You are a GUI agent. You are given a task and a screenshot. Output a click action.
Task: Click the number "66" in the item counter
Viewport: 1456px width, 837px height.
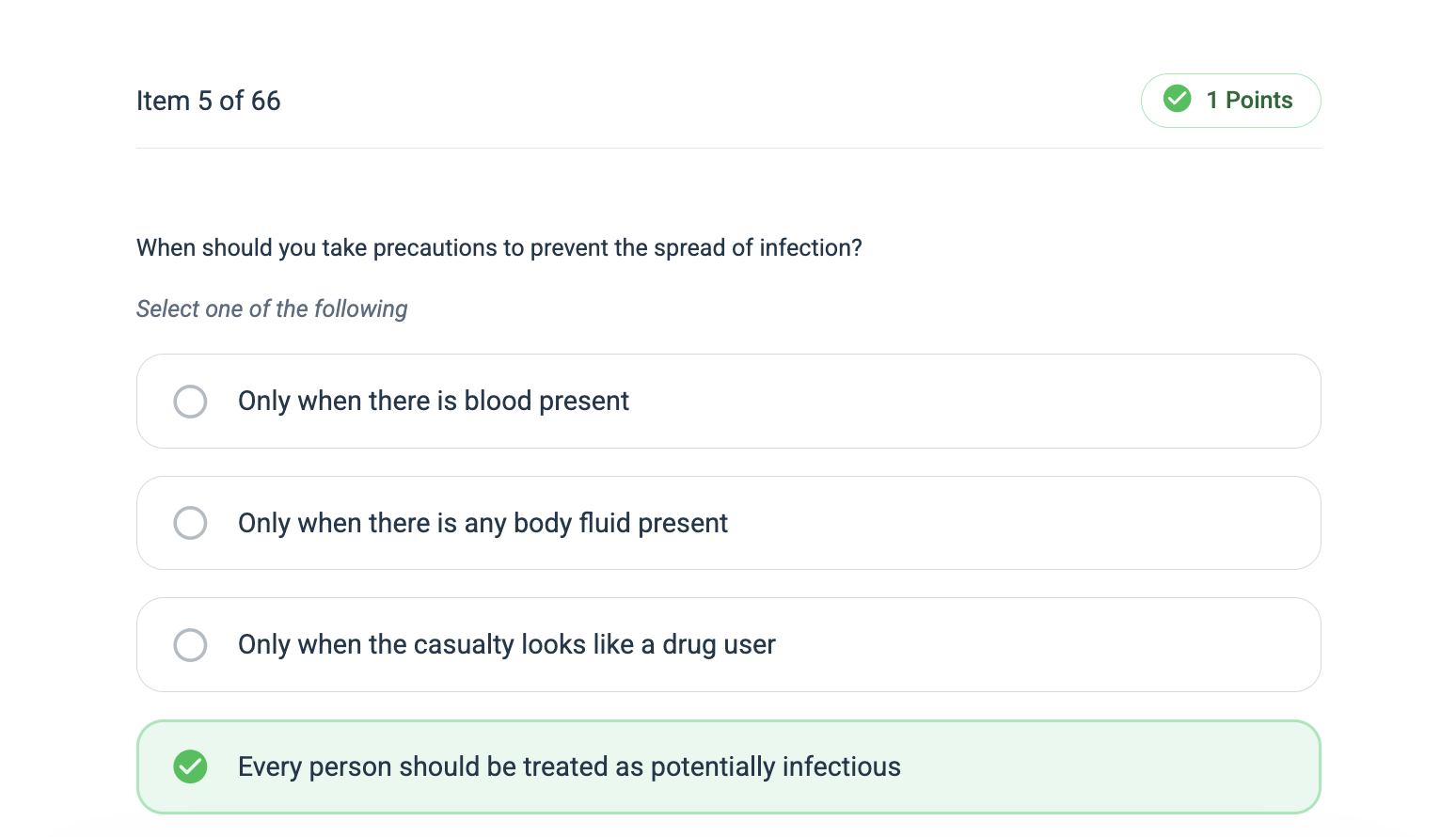(x=265, y=101)
